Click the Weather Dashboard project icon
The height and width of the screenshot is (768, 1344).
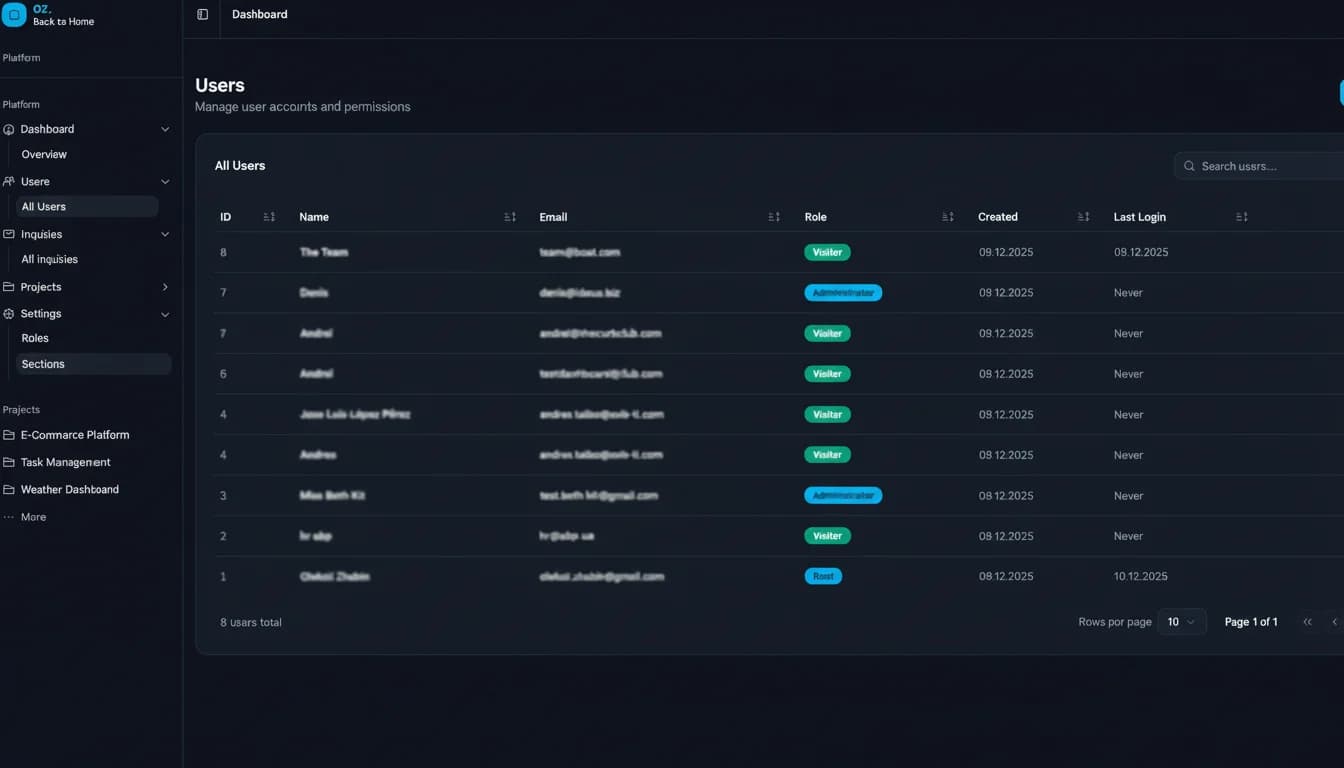(x=10, y=489)
